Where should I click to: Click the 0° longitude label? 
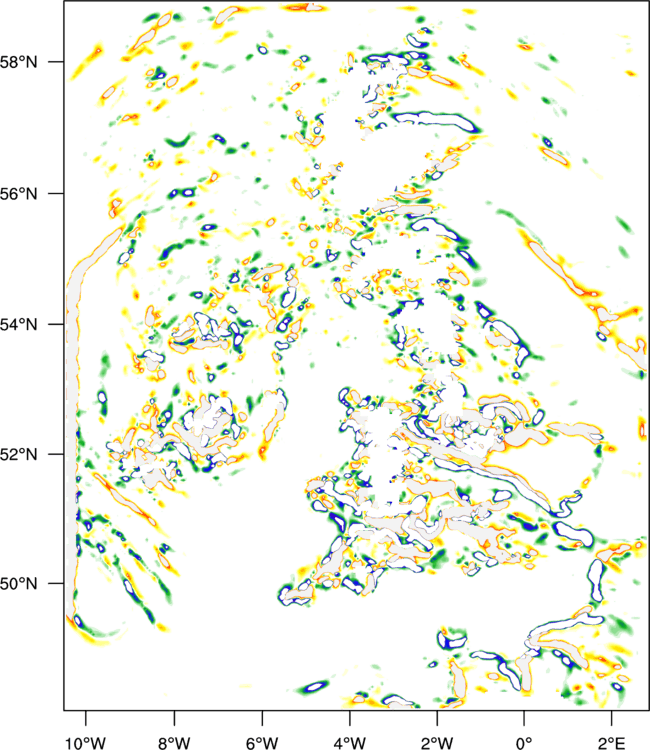point(524,743)
